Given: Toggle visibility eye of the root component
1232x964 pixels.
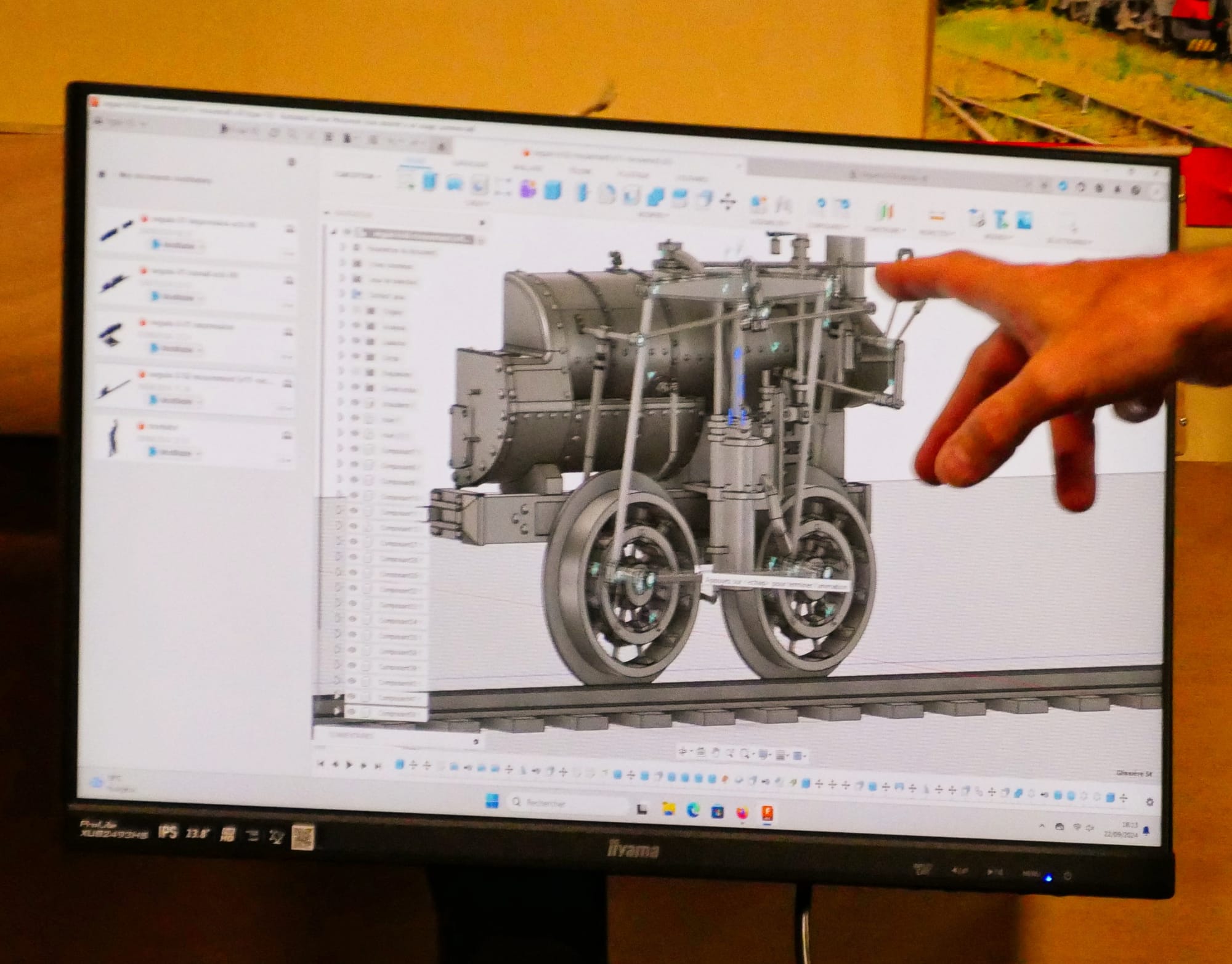Looking at the screenshot, I should (x=348, y=233).
